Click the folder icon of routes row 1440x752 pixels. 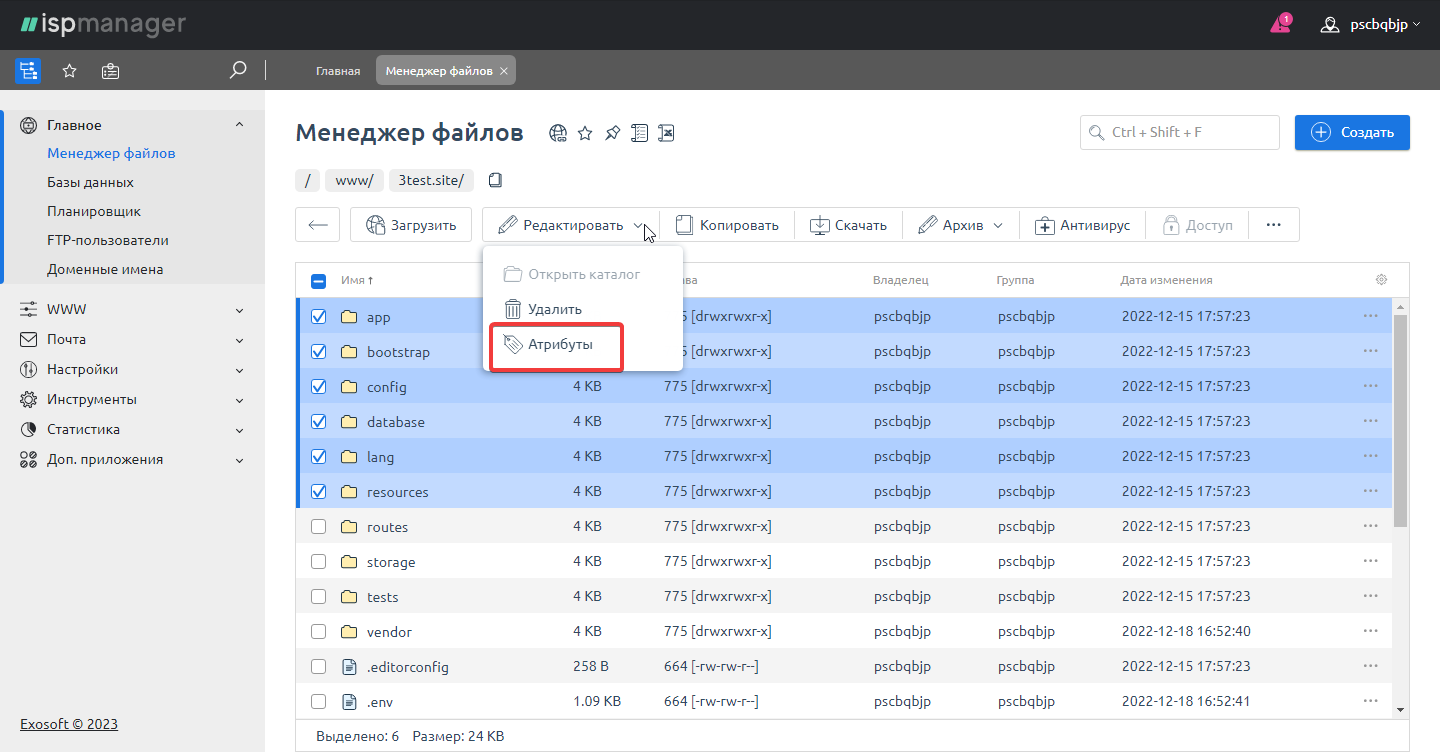[x=349, y=527]
